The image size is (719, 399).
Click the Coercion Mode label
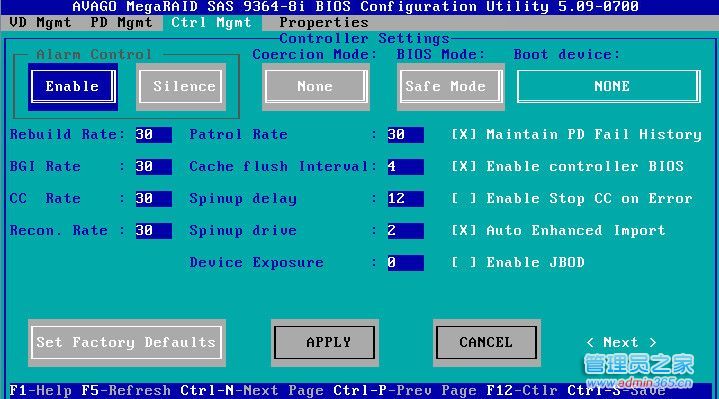click(x=315, y=55)
